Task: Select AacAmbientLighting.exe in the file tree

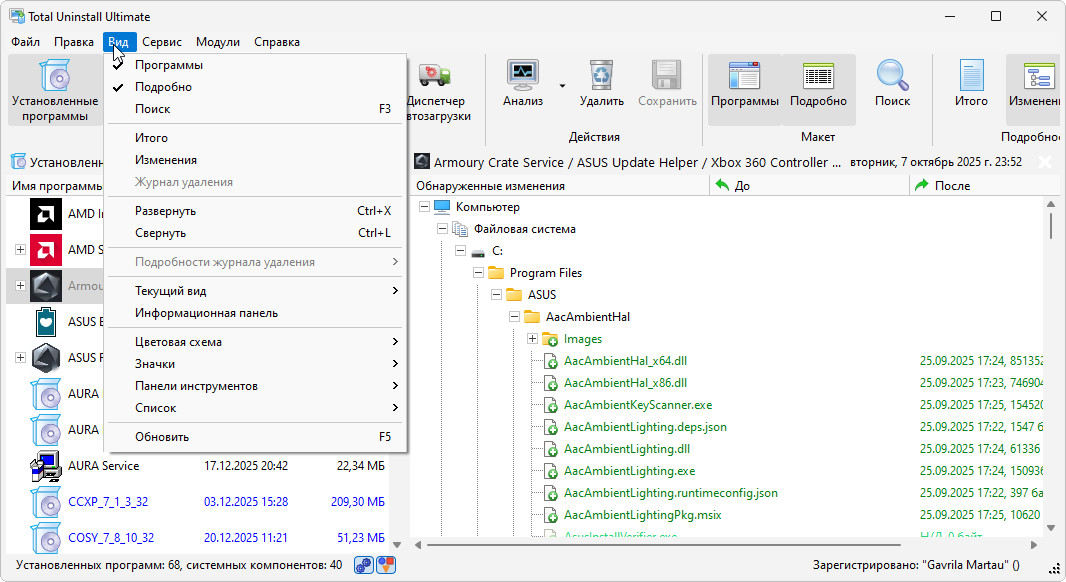Action: coord(629,471)
